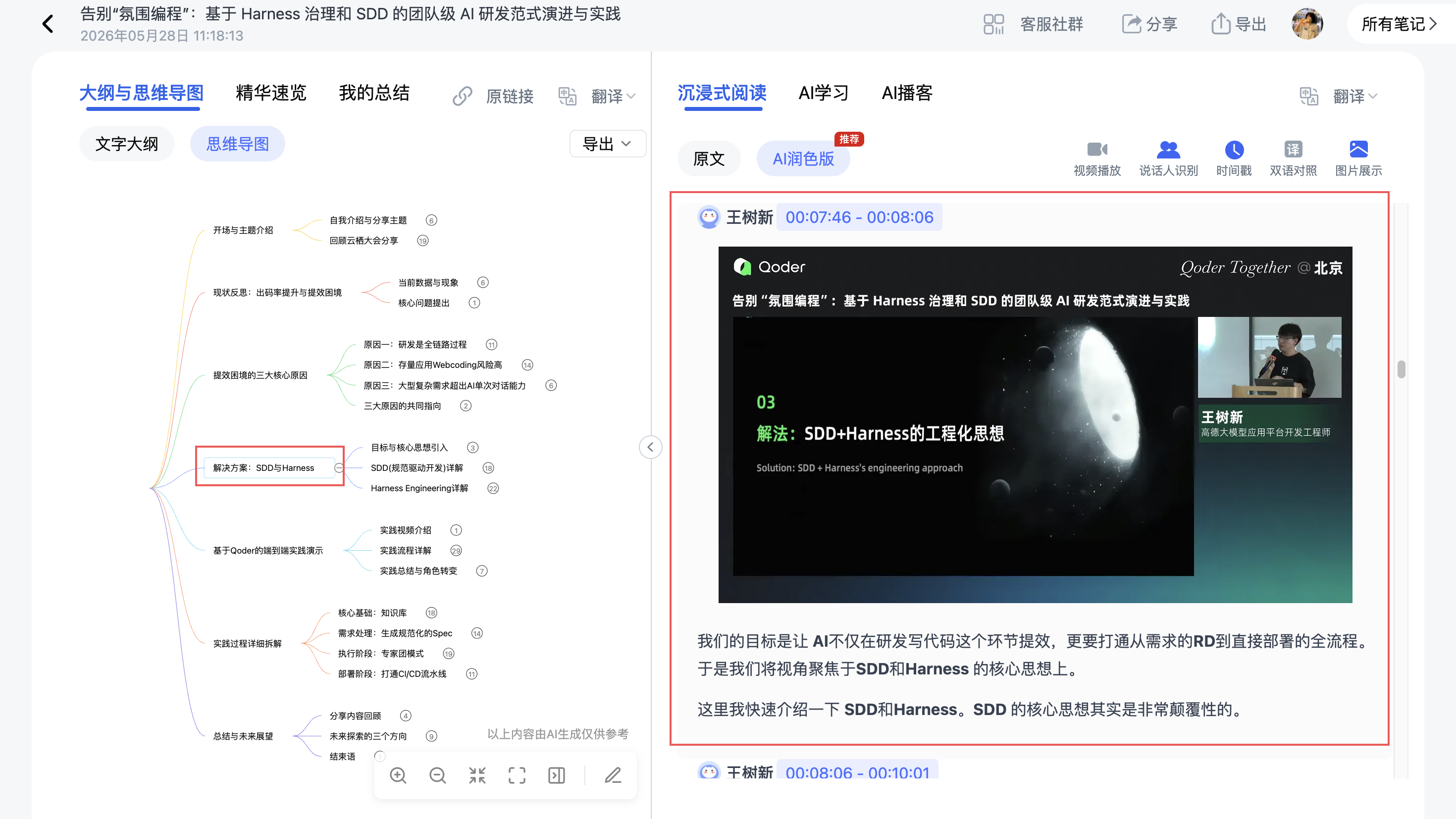The image size is (1456, 819).
Task: Select 开场与主题介绍 node
Action: (x=243, y=230)
